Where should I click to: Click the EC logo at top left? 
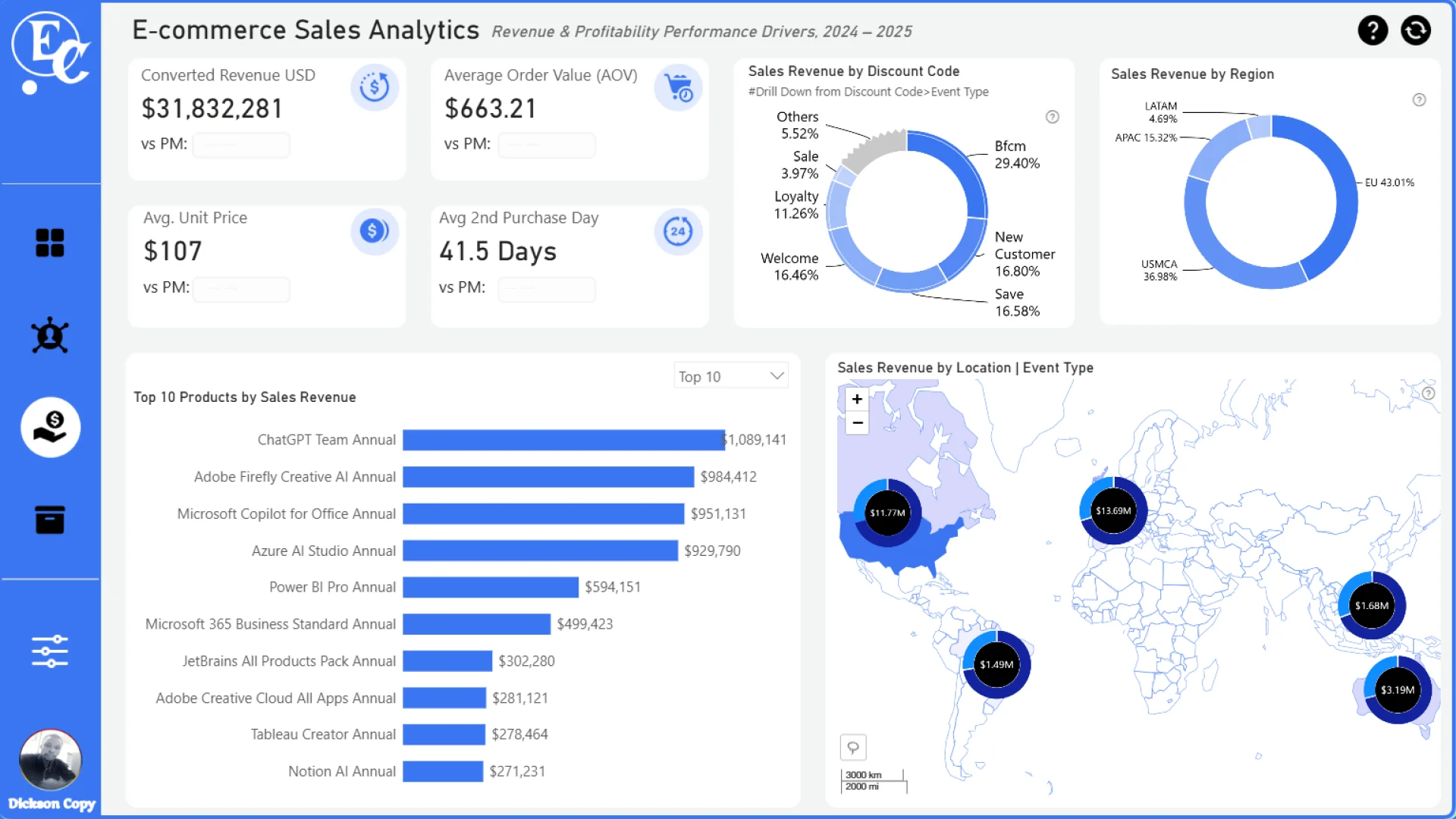(x=50, y=52)
